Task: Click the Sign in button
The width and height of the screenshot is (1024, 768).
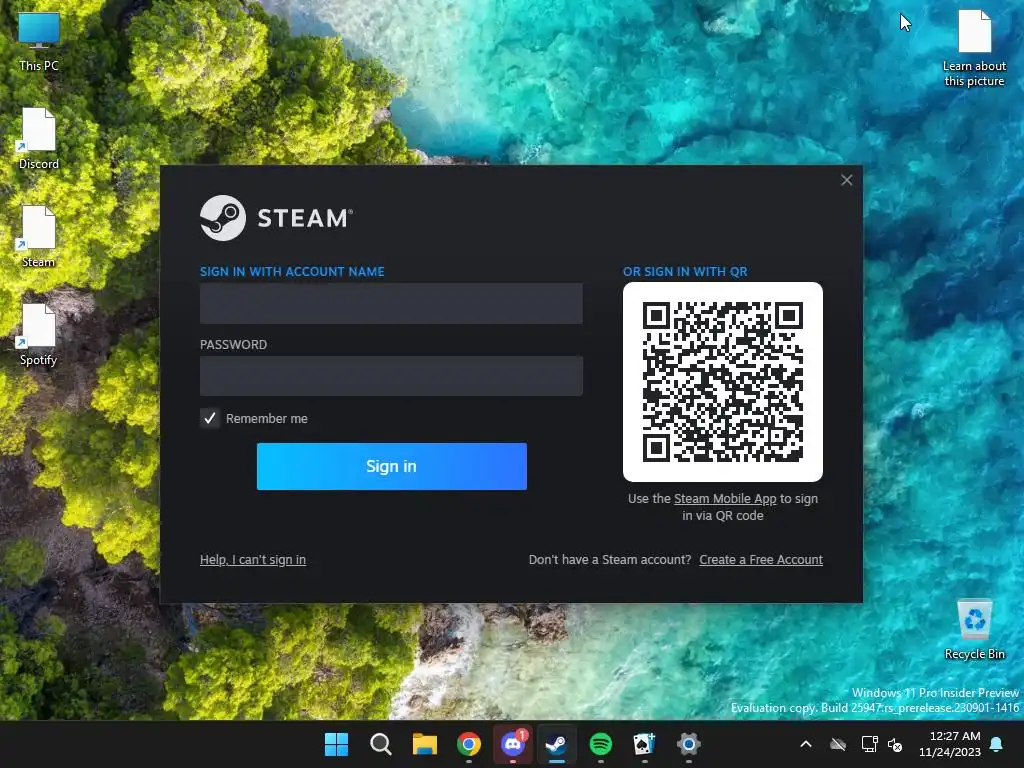Action: tap(392, 466)
